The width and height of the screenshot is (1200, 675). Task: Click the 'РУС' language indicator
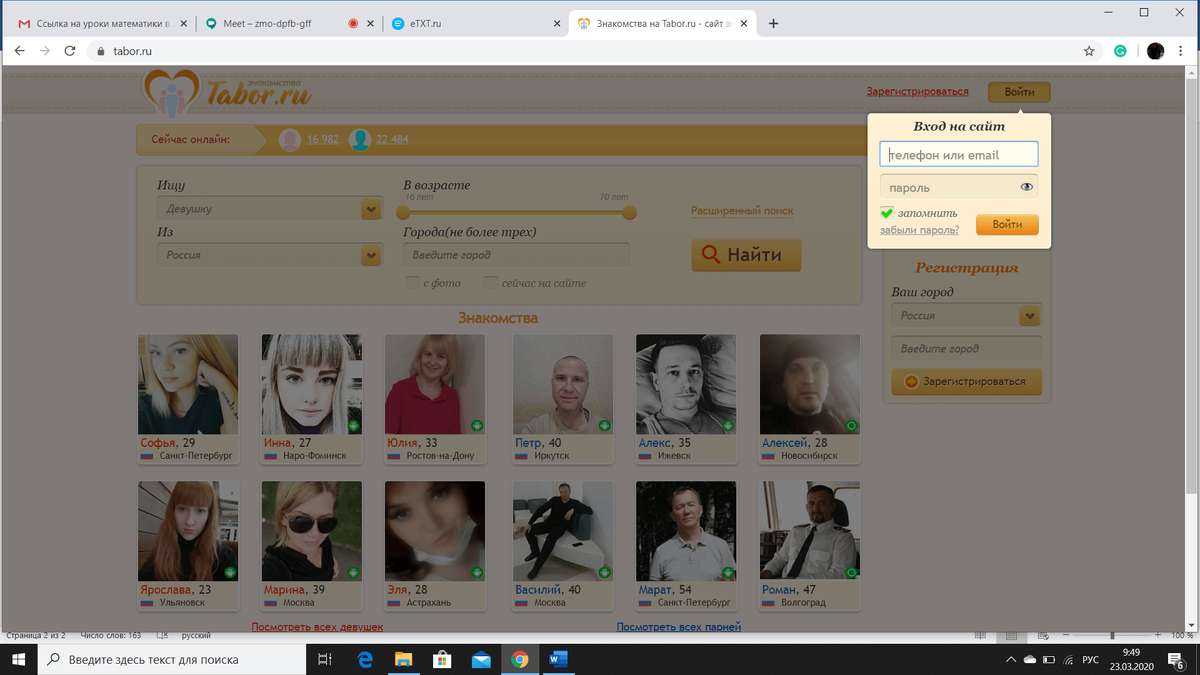tap(1091, 660)
